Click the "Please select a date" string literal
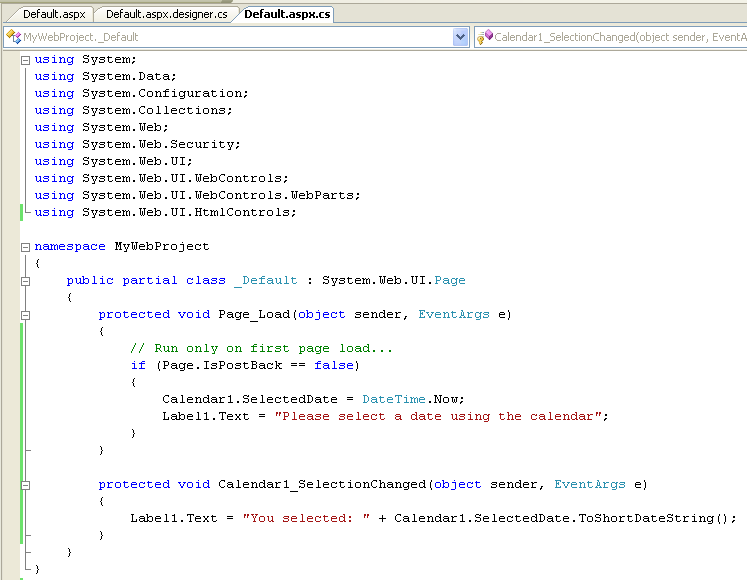 (440, 416)
